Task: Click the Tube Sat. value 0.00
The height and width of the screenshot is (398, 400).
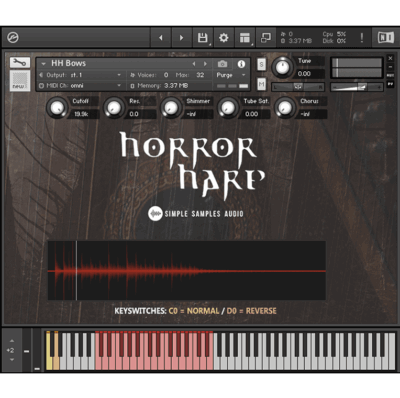Action: [252, 114]
